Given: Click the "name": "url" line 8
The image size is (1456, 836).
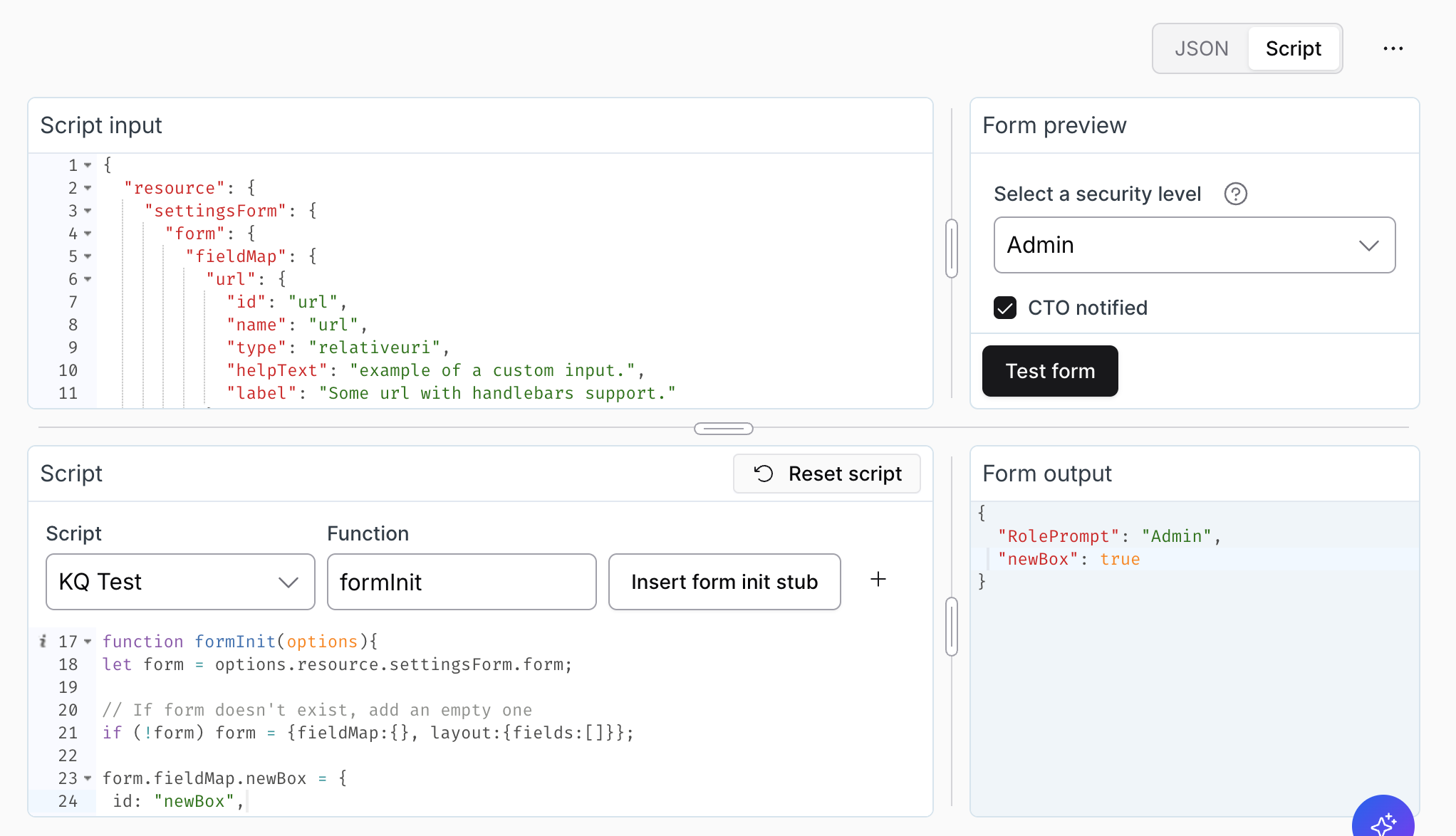Looking at the screenshot, I should click(x=296, y=325).
